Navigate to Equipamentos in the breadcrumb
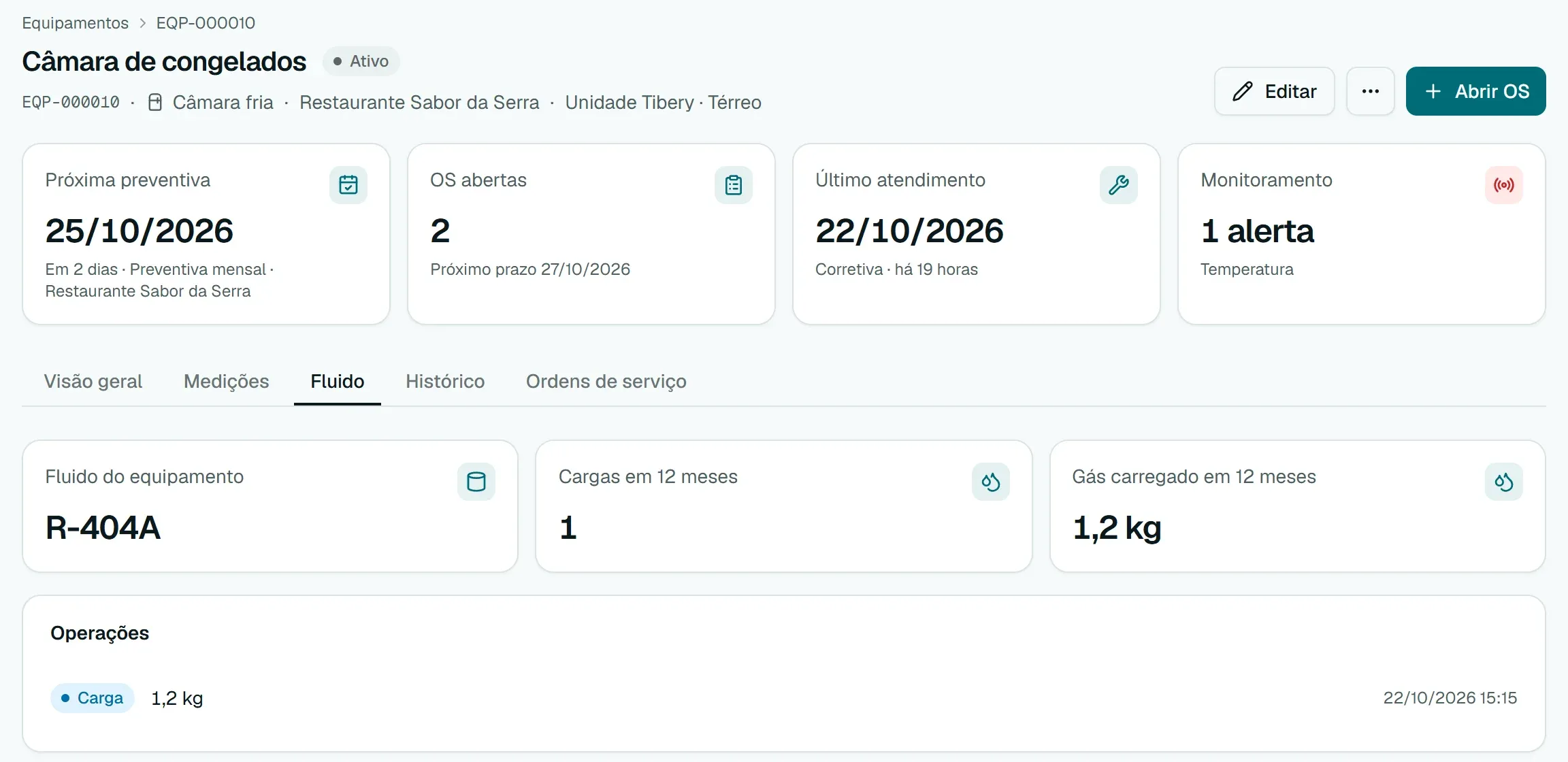 point(76,22)
